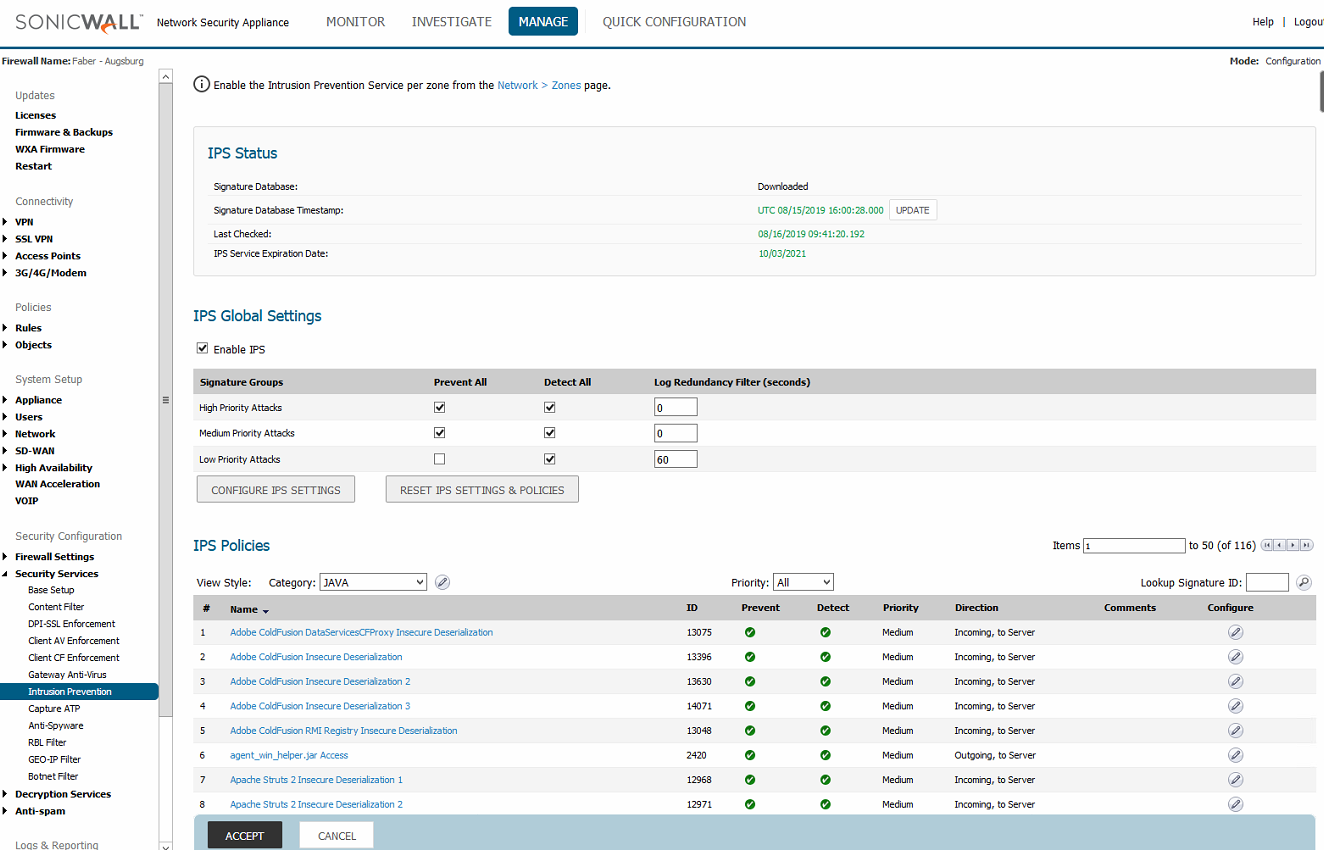Click the Lookup Signature ID input field
Viewport: 1324px width, 850px height.
pos(1267,582)
